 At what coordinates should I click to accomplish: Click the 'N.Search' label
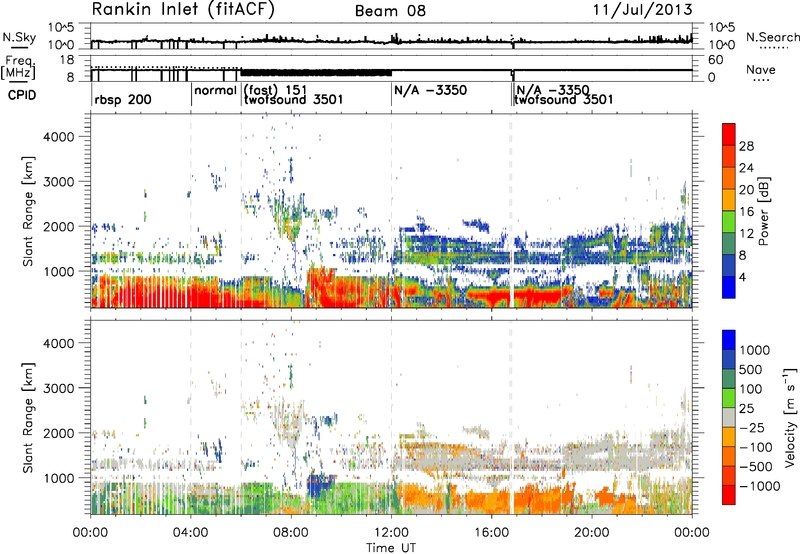[773, 37]
